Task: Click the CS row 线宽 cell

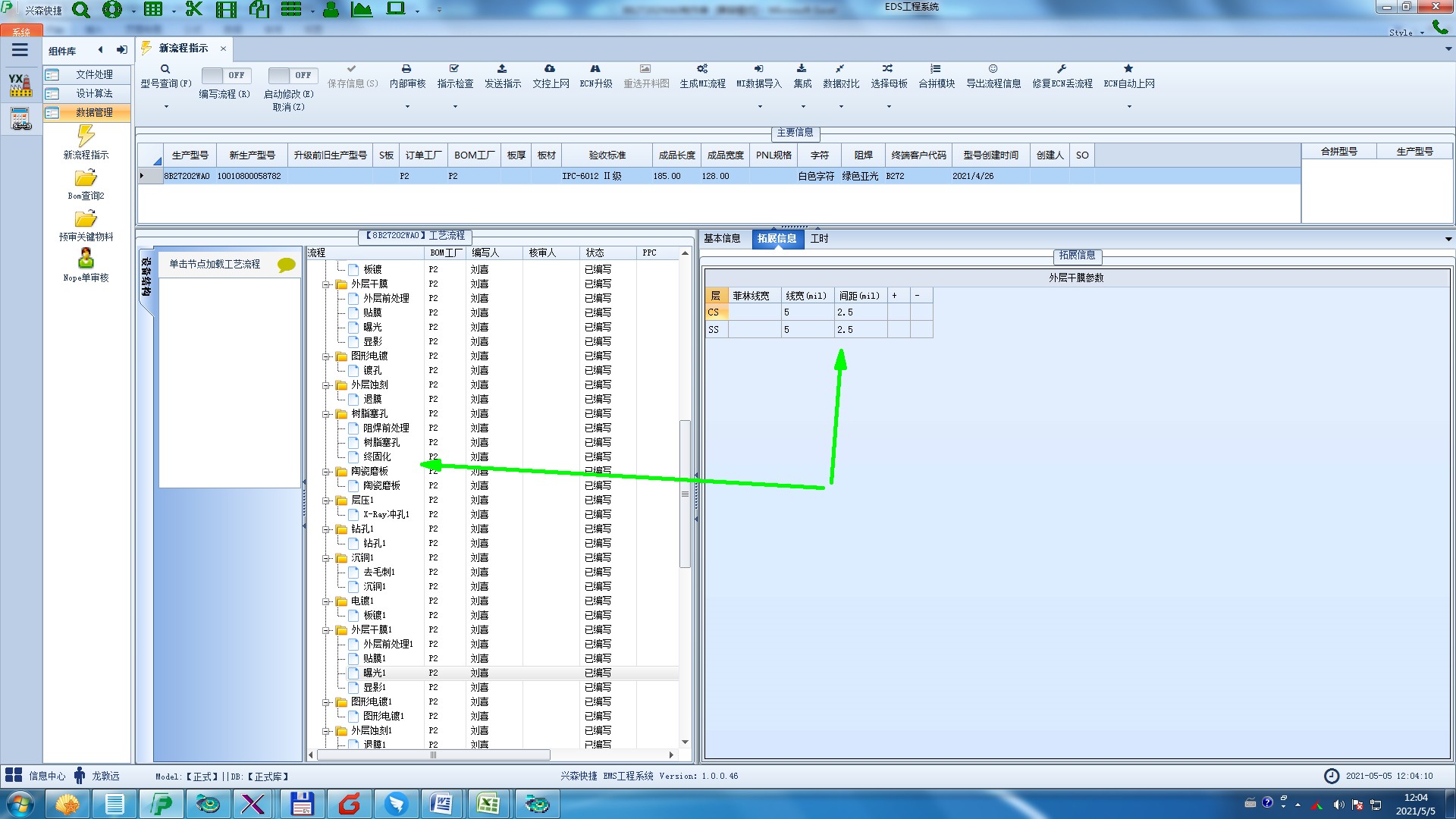Action: click(808, 312)
